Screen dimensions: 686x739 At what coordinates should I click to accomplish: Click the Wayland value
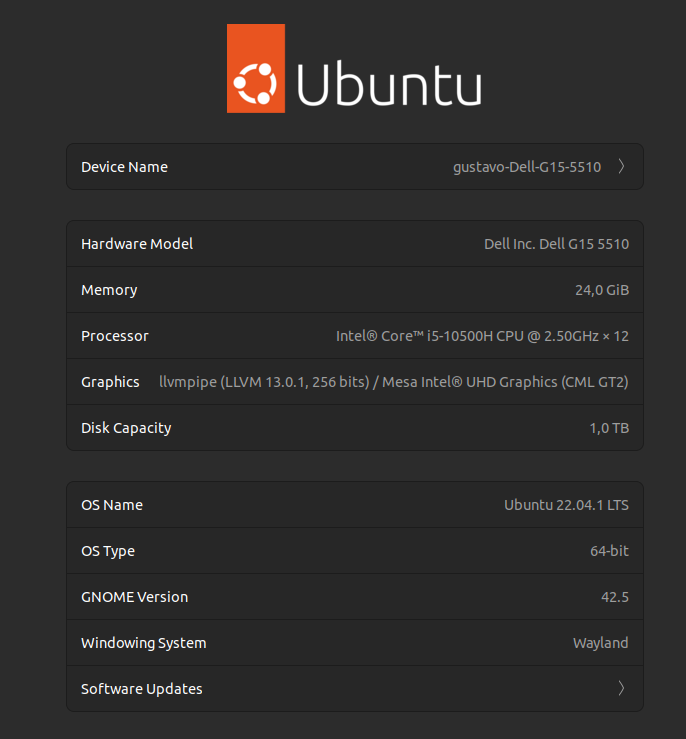point(601,643)
